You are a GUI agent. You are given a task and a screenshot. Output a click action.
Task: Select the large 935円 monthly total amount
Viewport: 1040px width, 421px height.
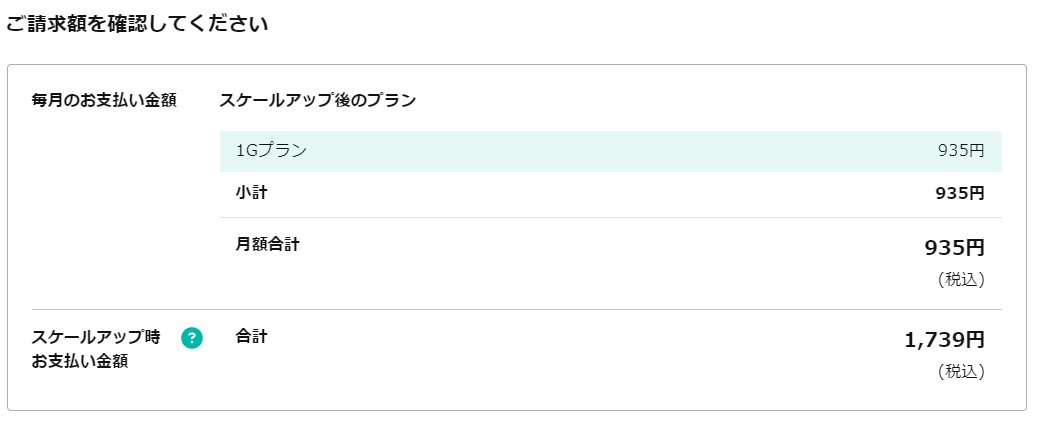point(954,248)
